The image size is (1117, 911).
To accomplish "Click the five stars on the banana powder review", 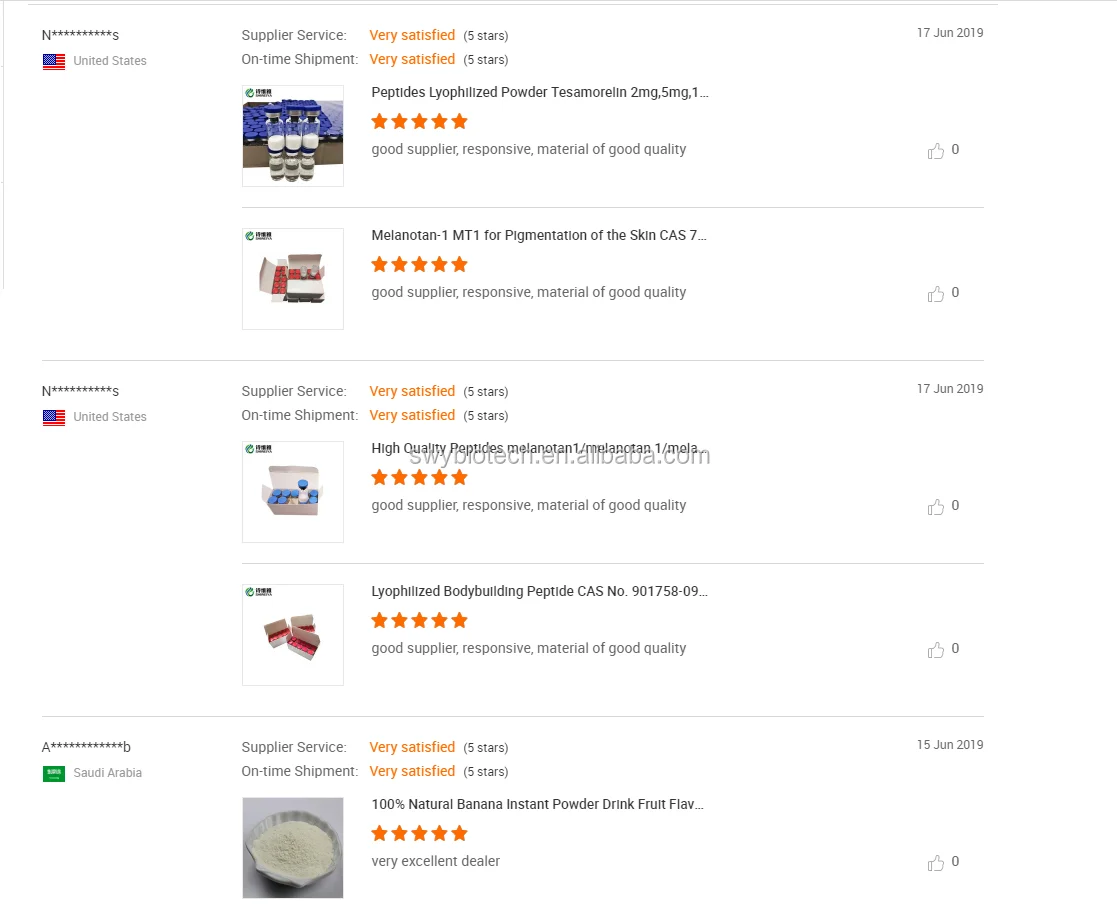I will pyautogui.click(x=419, y=834).
